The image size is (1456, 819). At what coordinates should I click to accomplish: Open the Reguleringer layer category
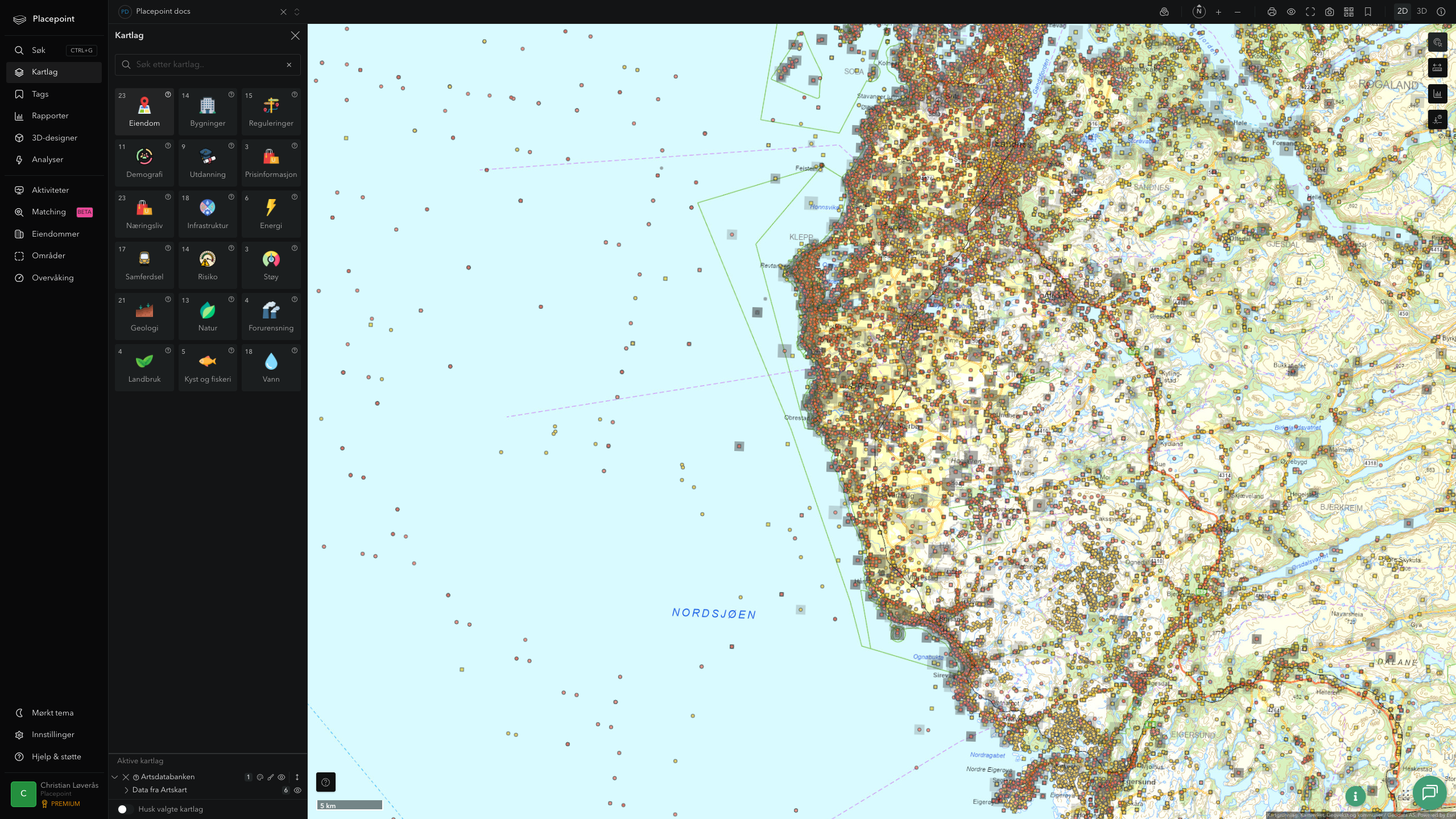271,111
